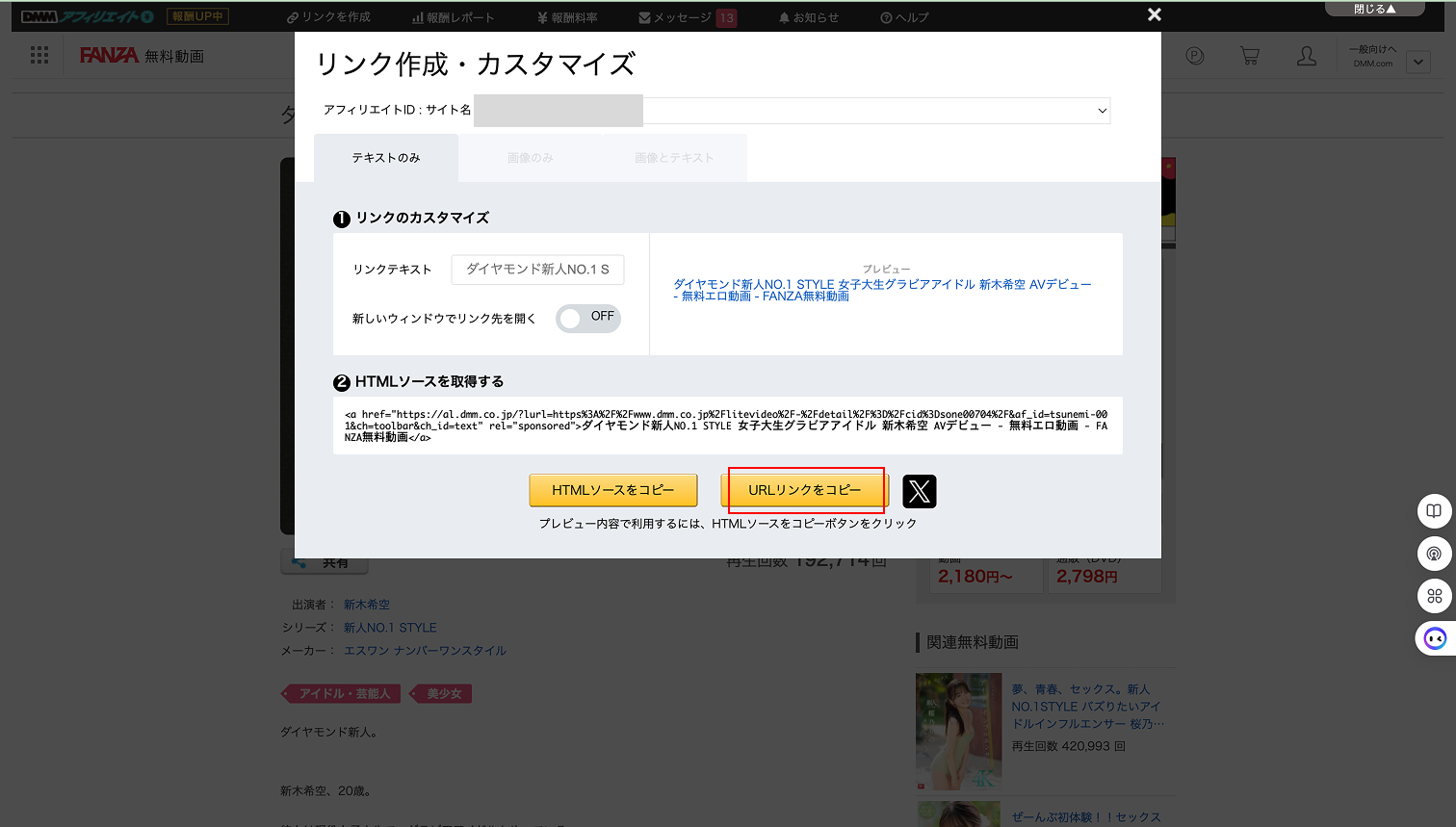The width and height of the screenshot is (1456, 827).
Task: Click the アイドル・芸能人 tag
Action: (x=341, y=693)
